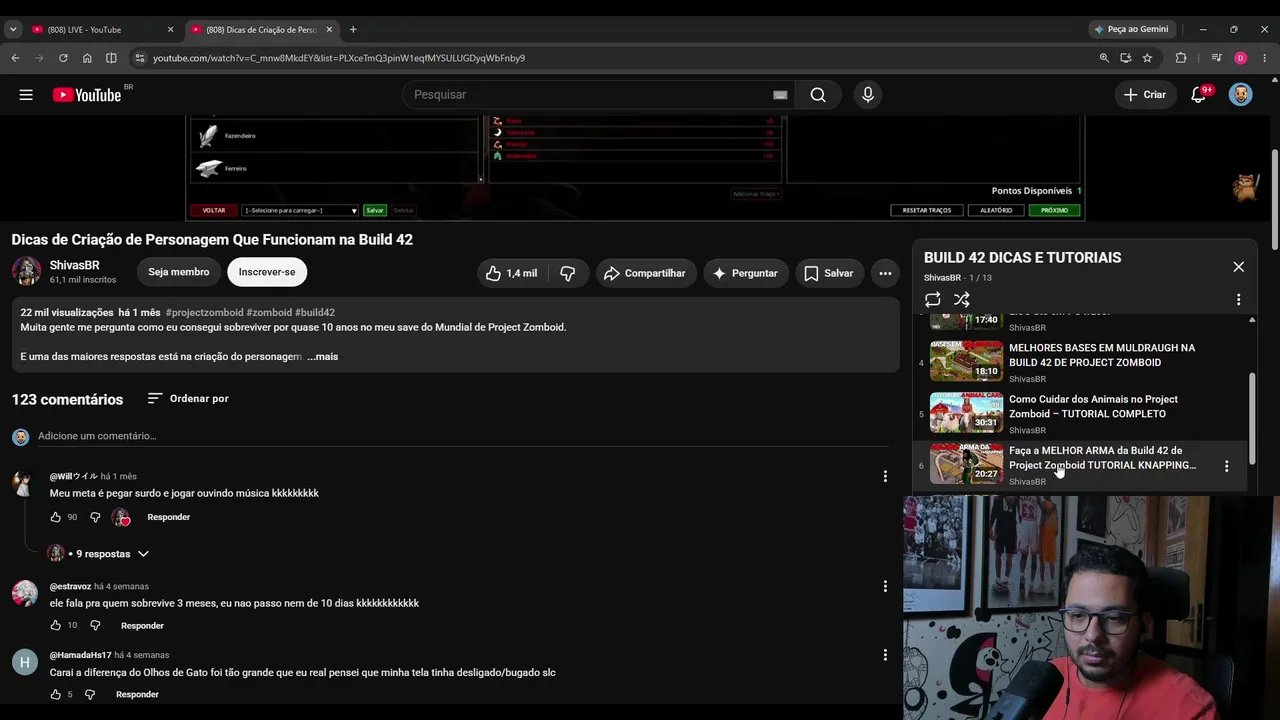
Task: Open YouTube notifications bell
Action: [x=1199, y=95]
